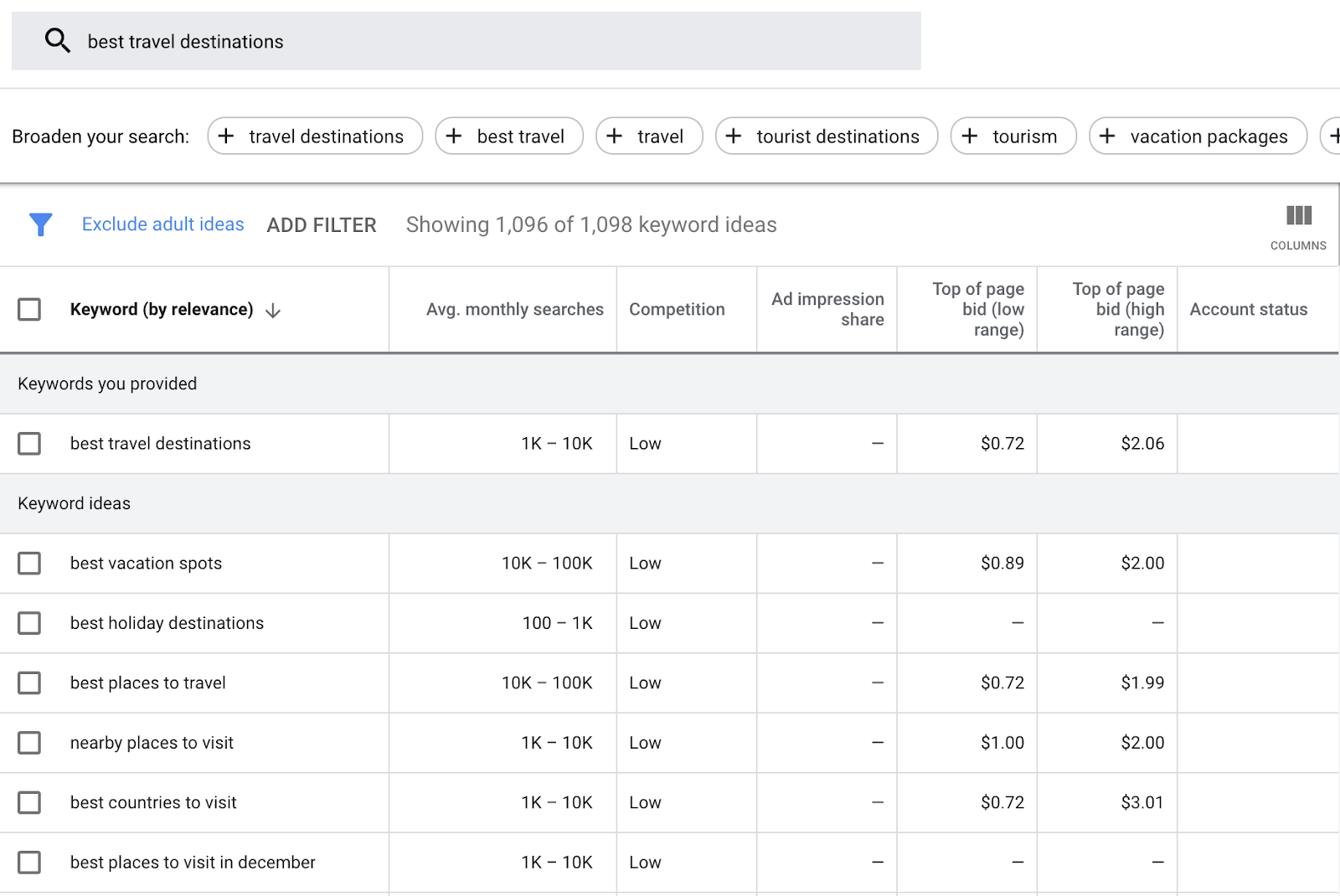
Task: Check the 'best places to travel' checkbox
Action: (x=29, y=682)
